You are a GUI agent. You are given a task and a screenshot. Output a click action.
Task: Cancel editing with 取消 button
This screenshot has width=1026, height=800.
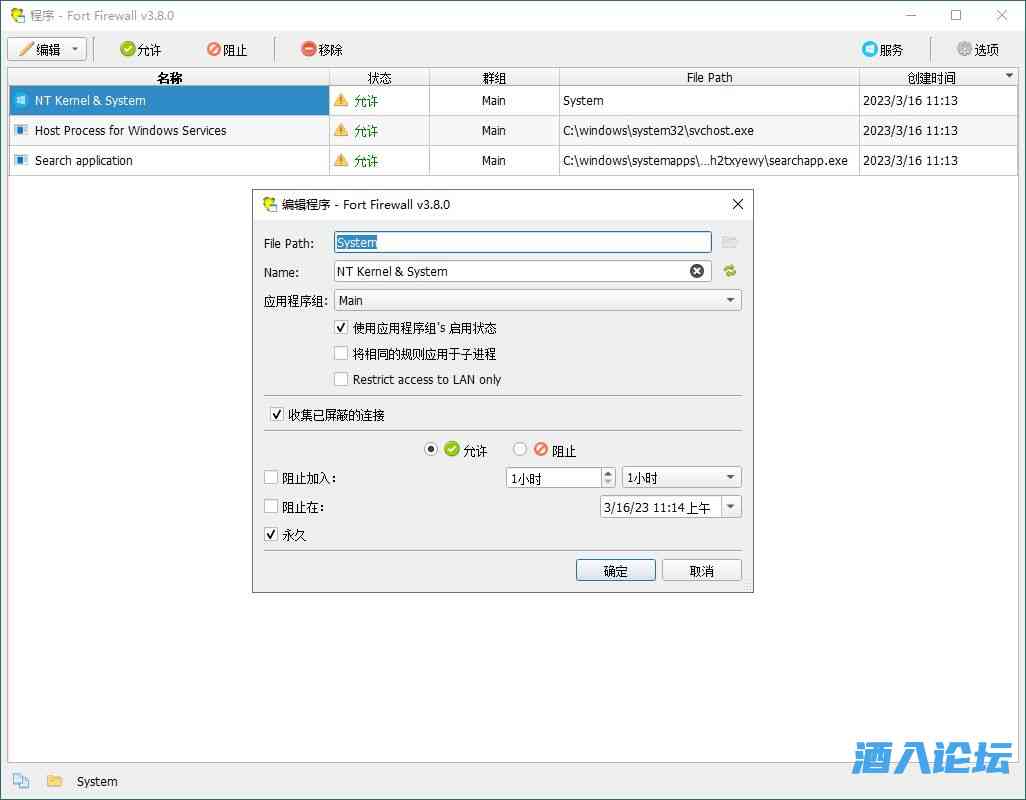point(701,571)
